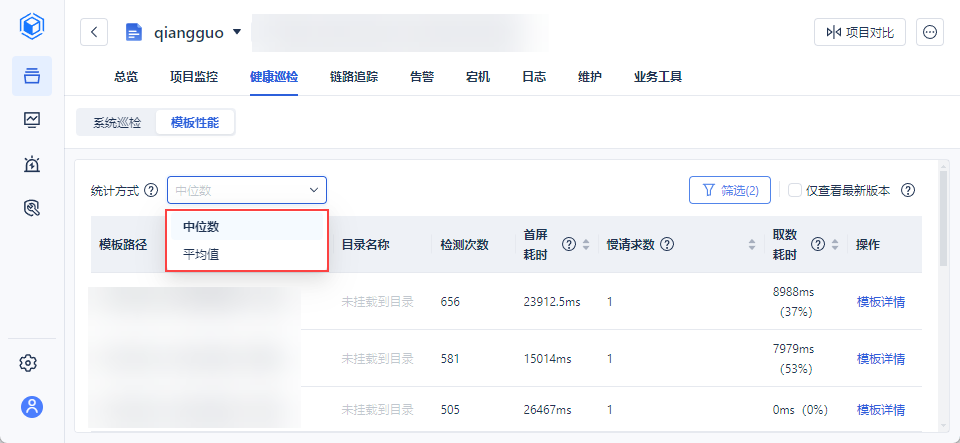Sort by 首屏耗时 column

[586, 244]
